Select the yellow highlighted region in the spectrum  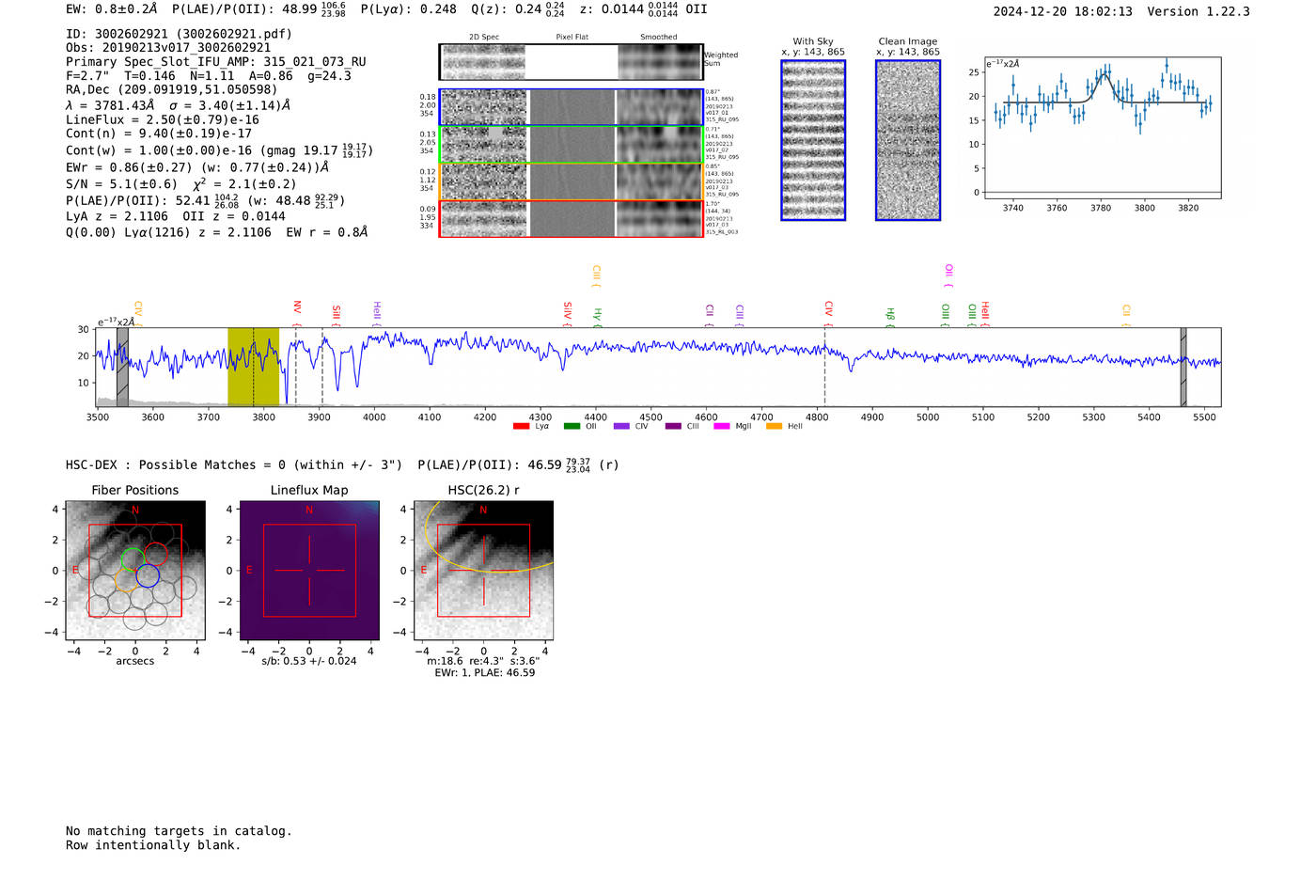click(x=253, y=367)
